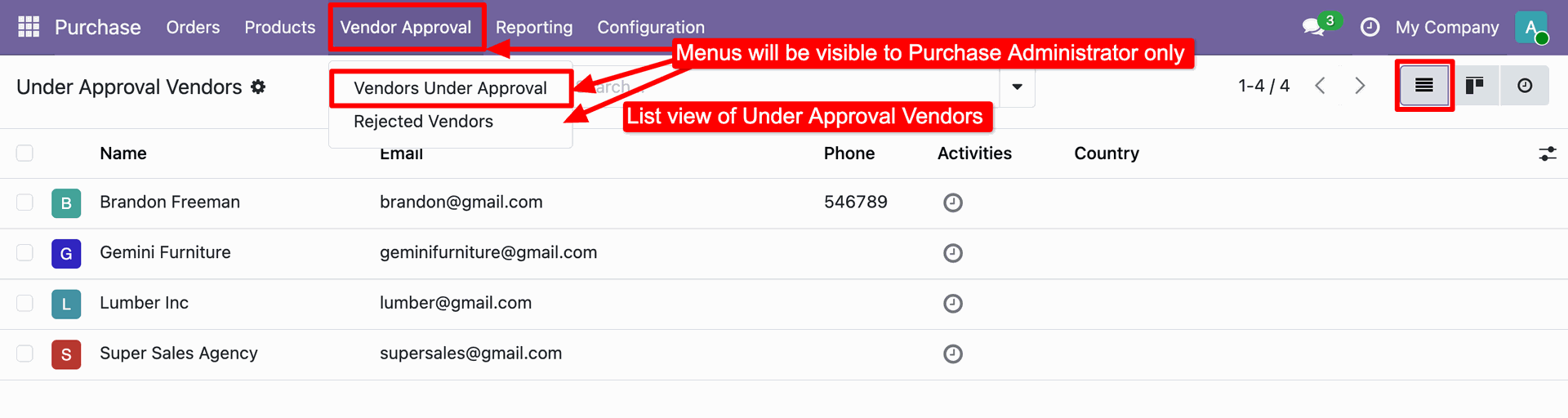Switch to kanban view
This screenshot has width=1568, height=418.
[1474, 86]
